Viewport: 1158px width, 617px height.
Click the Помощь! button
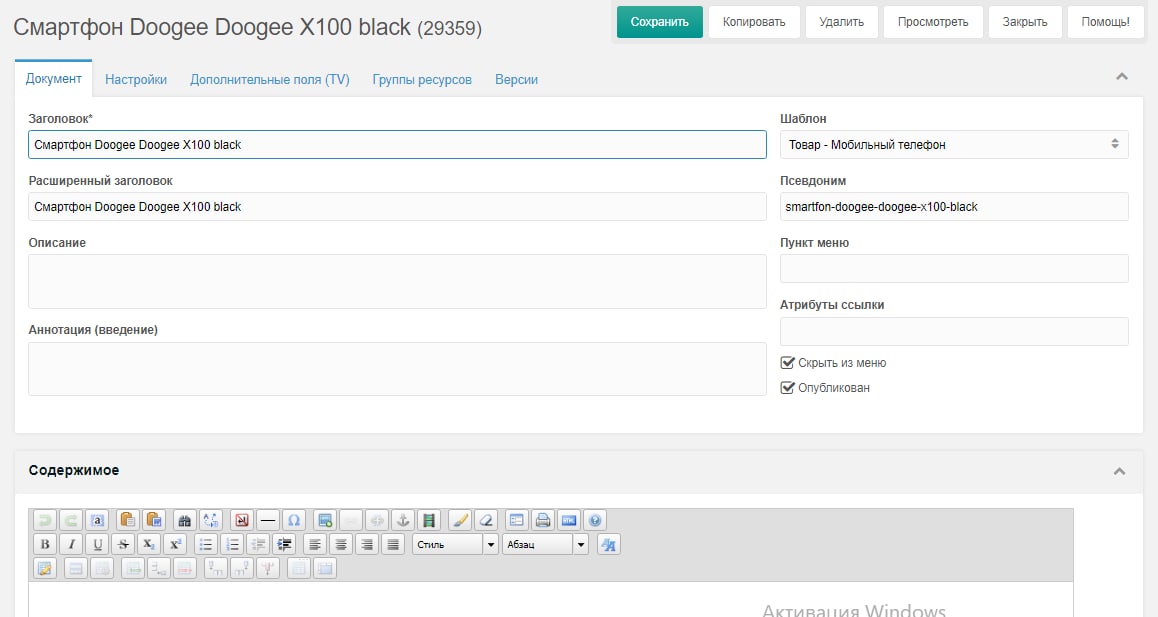click(1105, 22)
